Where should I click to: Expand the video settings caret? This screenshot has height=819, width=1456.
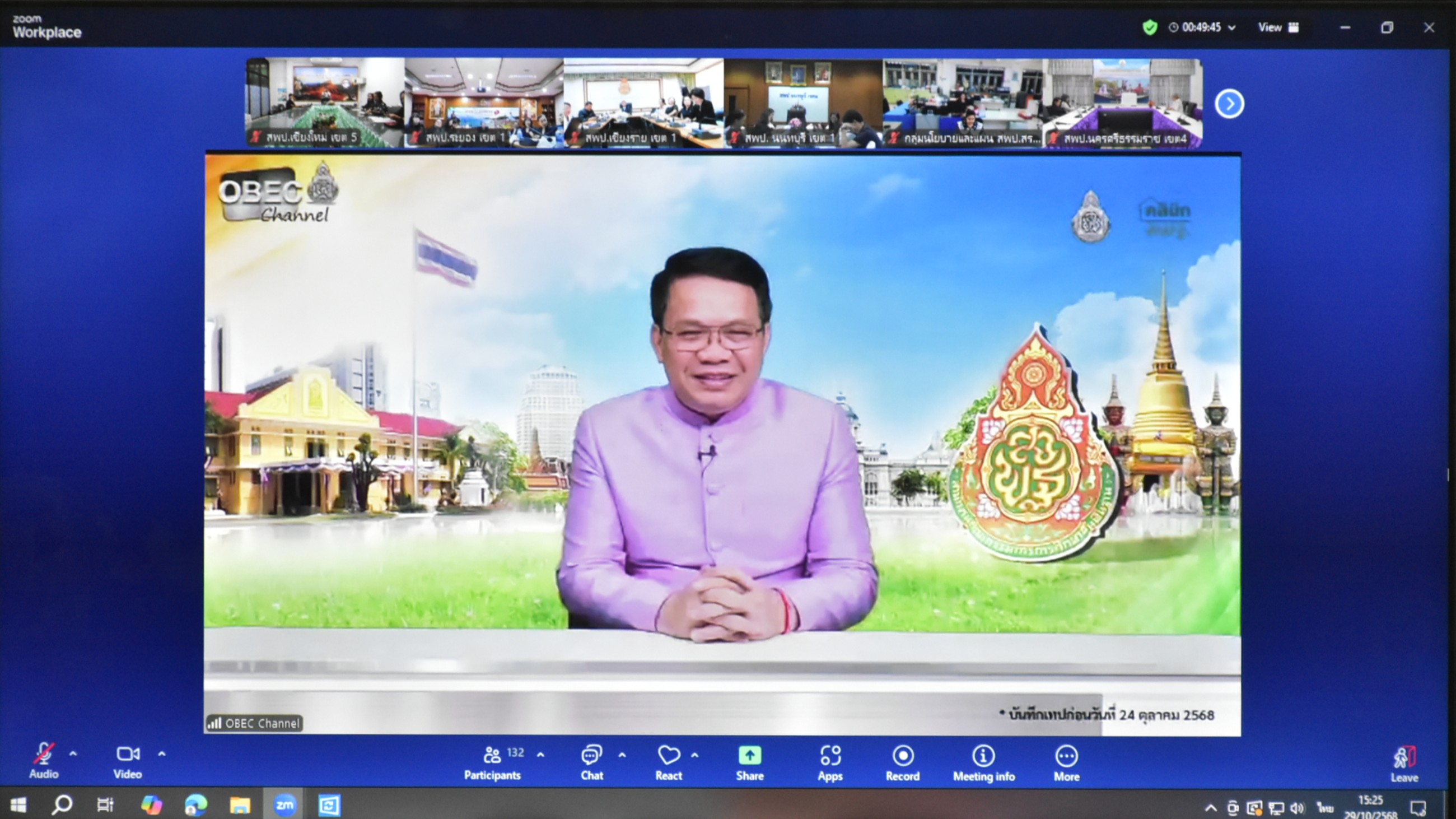[x=162, y=753]
